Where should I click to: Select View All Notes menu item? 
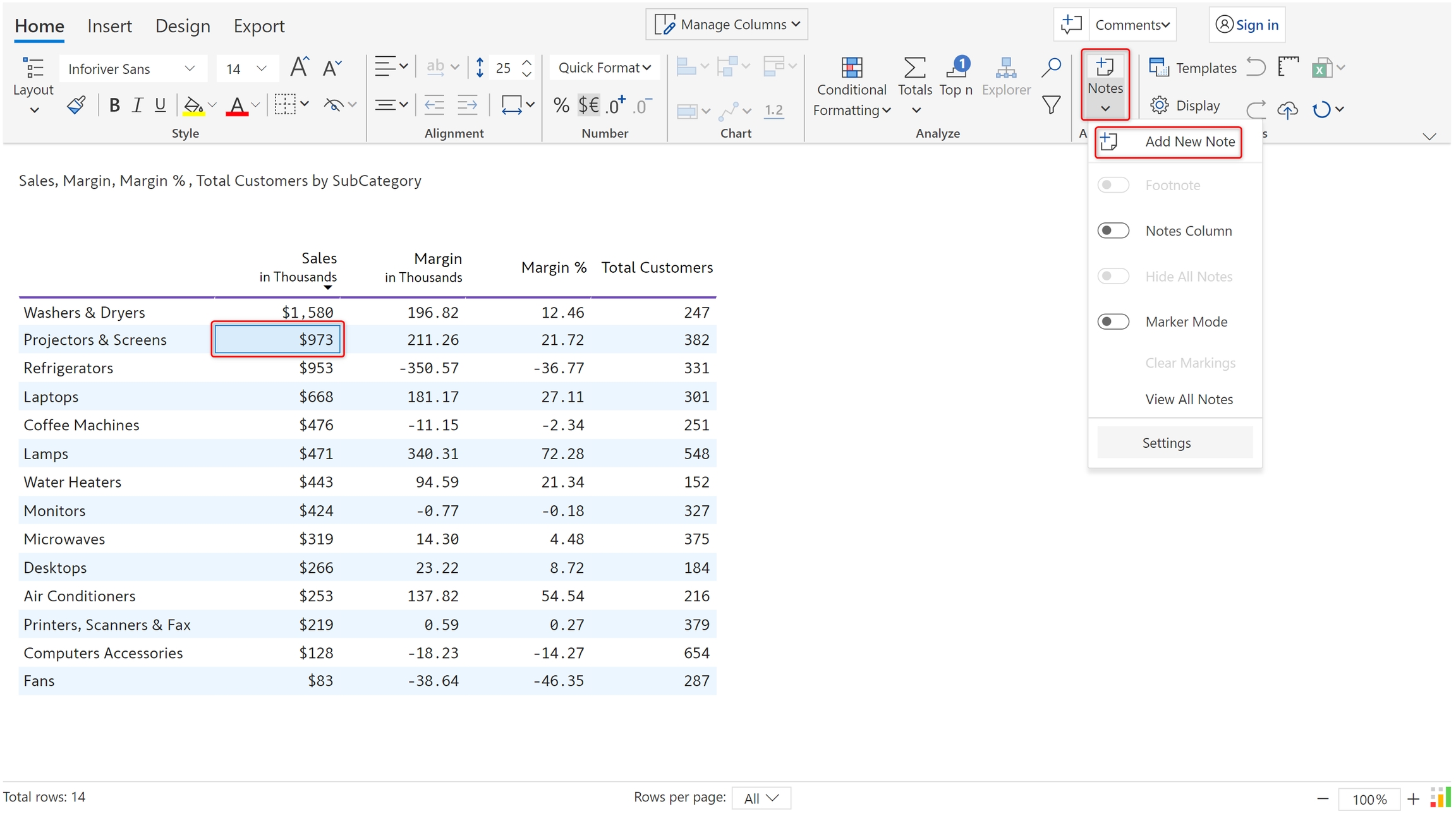[x=1189, y=399]
